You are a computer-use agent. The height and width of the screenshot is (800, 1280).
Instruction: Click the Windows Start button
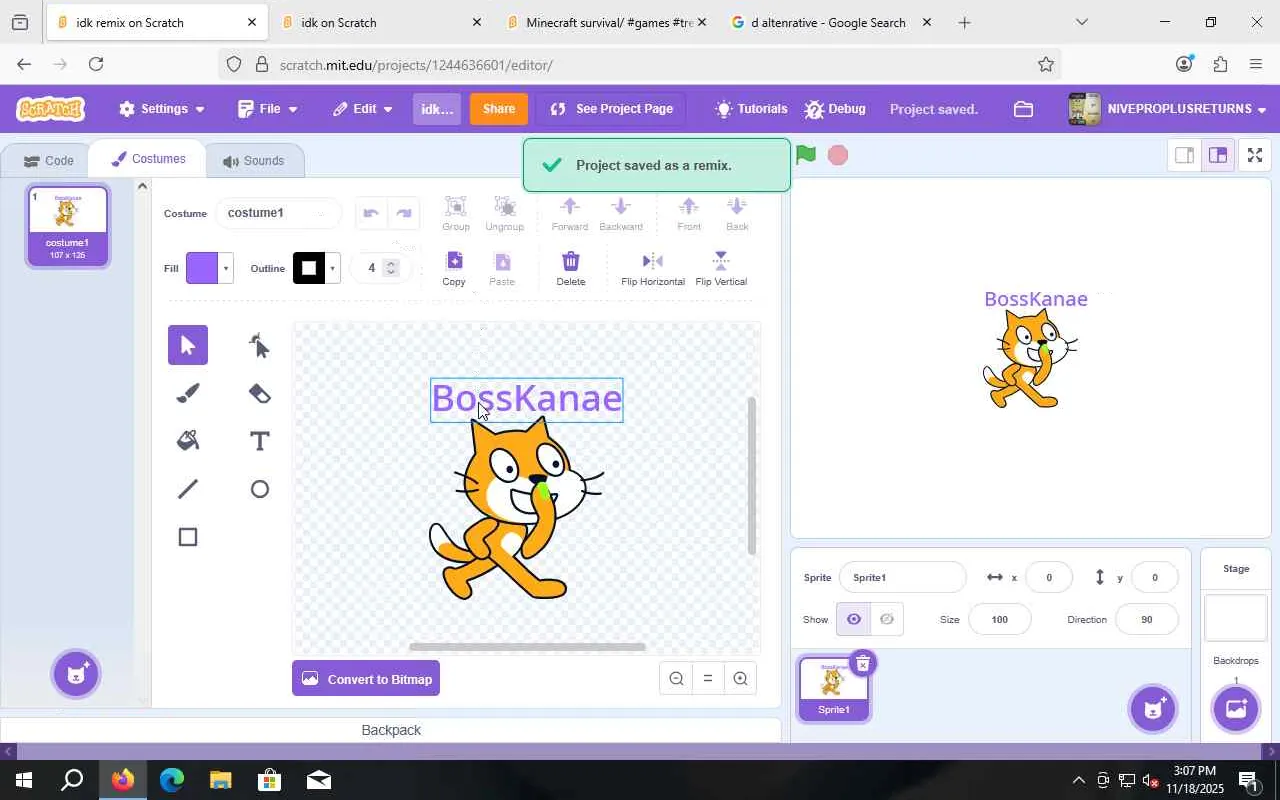[x=23, y=780]
